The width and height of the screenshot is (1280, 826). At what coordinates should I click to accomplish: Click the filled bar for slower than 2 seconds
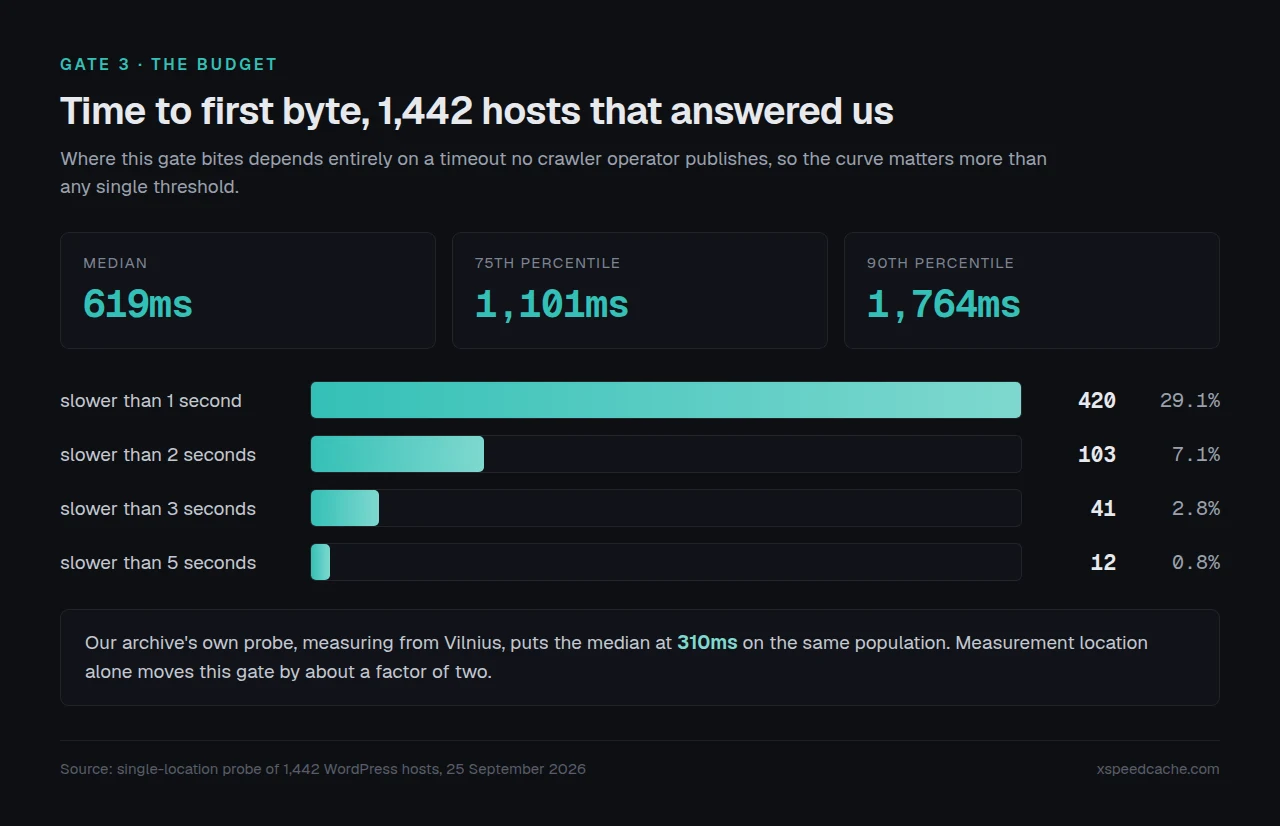397,454
